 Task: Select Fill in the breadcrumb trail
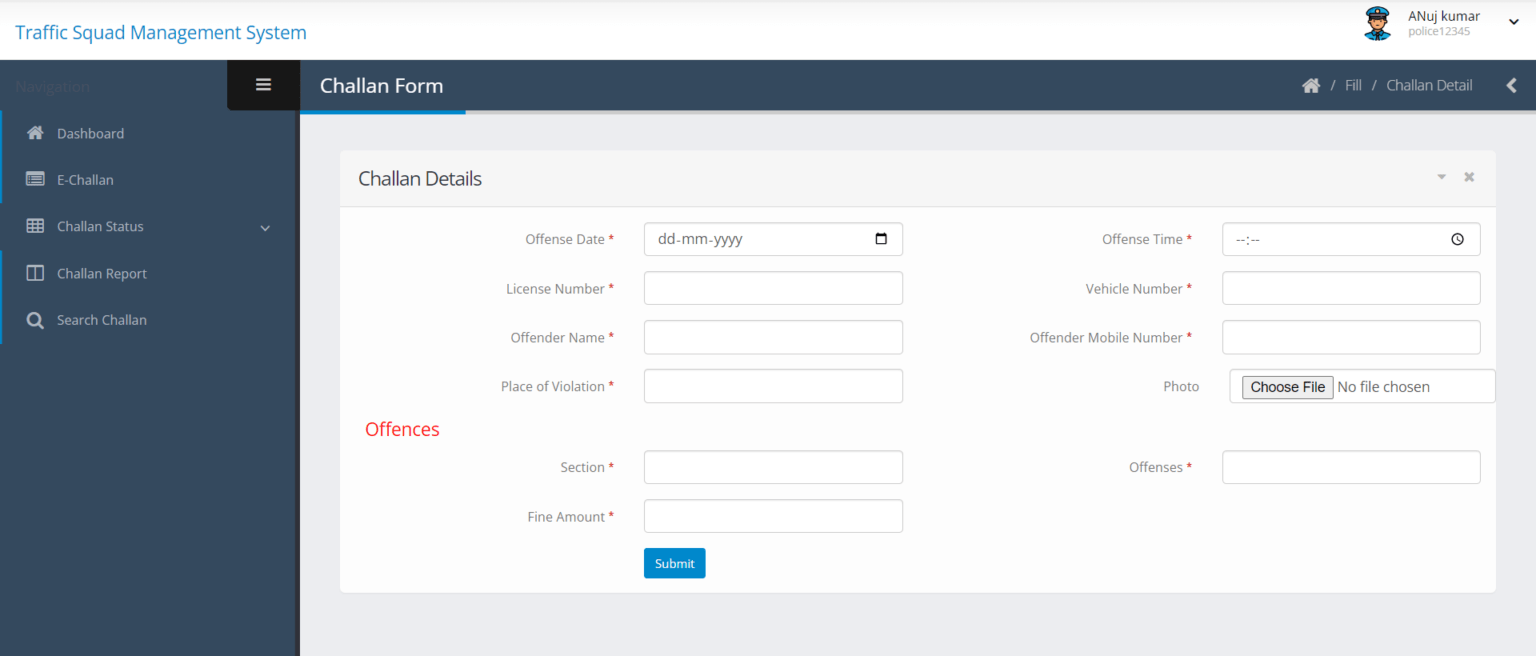[x=1352, y=85]
